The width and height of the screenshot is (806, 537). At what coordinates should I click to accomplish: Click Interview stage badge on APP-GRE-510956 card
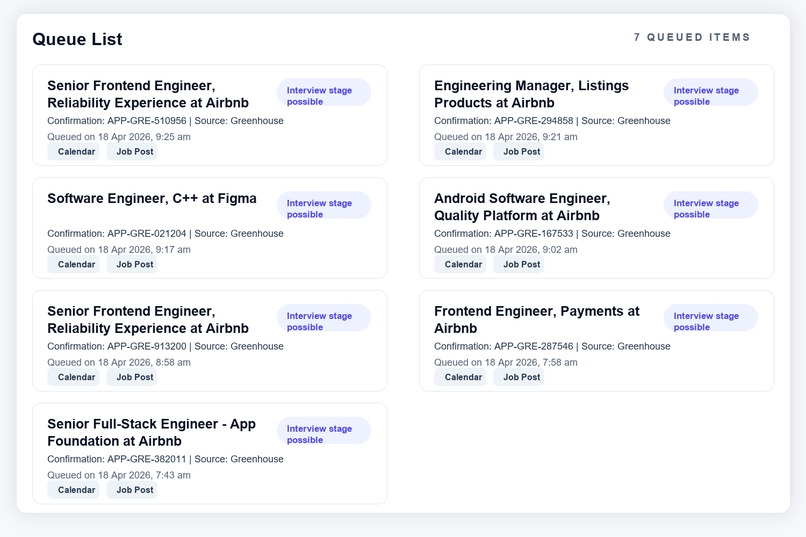(x=324, y=92)
